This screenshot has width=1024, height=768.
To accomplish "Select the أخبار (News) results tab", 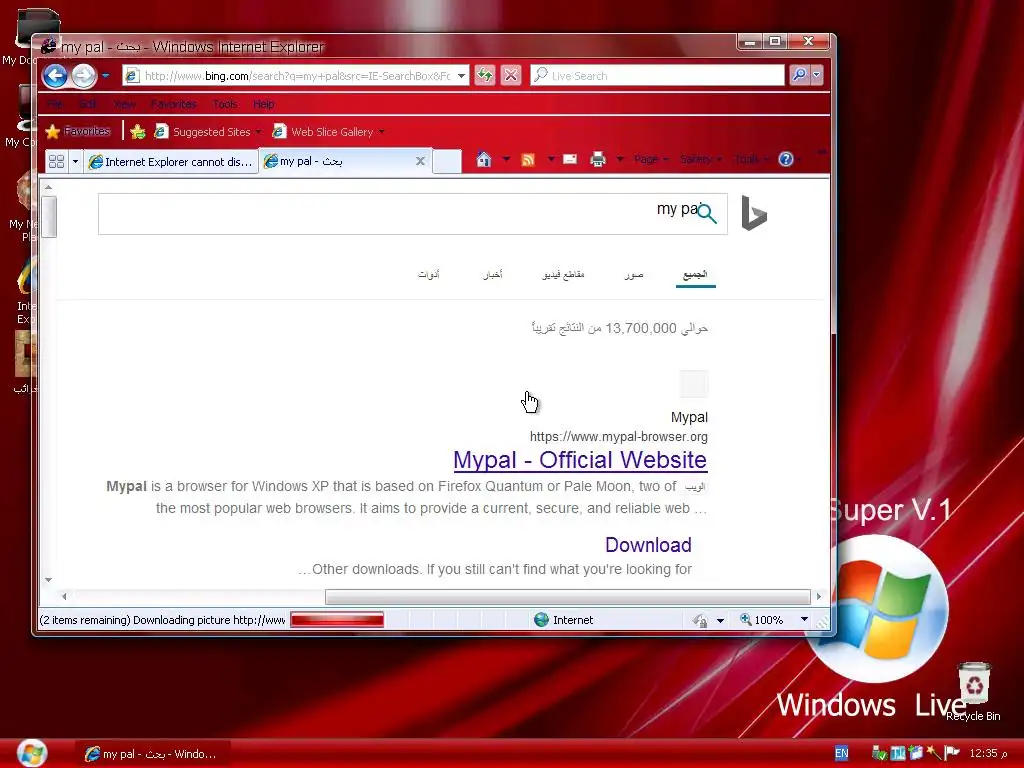I will coord(492,274).
